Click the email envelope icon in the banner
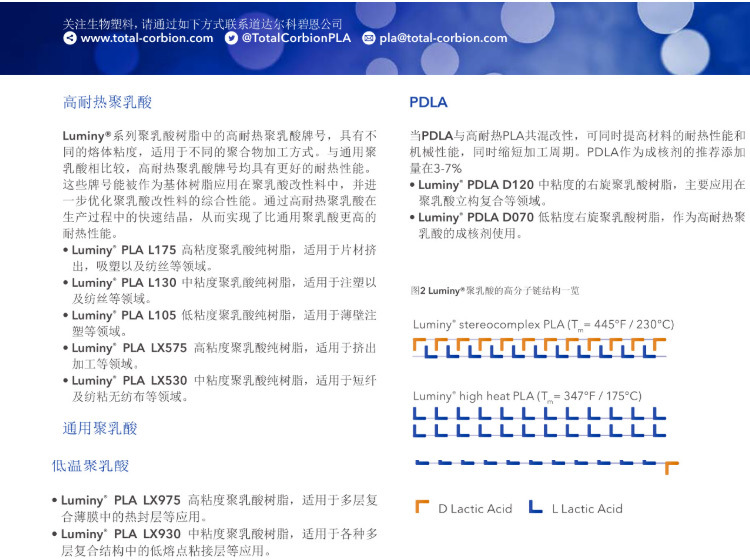This screenshot has height=560, width=750. click(x=368, y=38)
